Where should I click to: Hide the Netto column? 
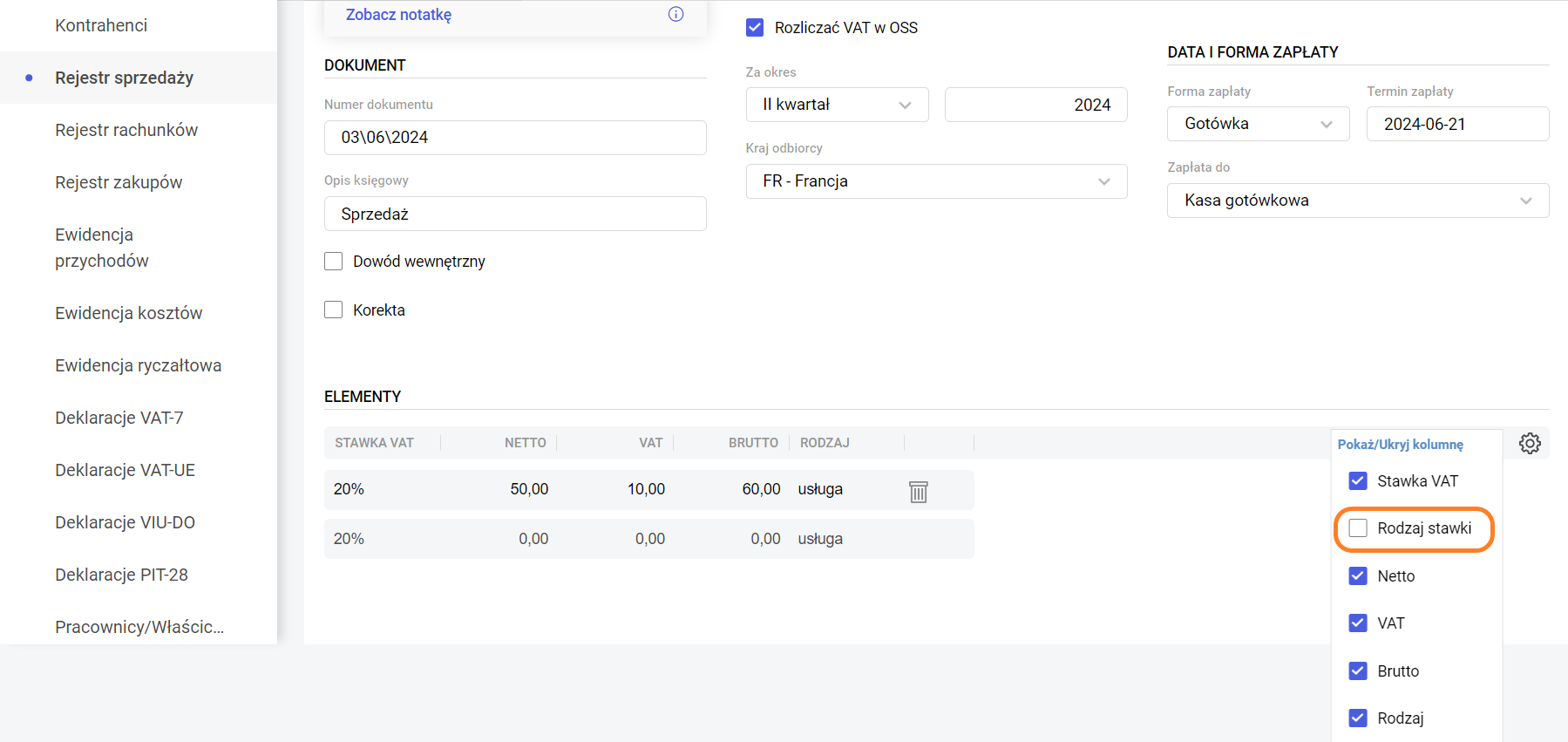point(1358,576)
